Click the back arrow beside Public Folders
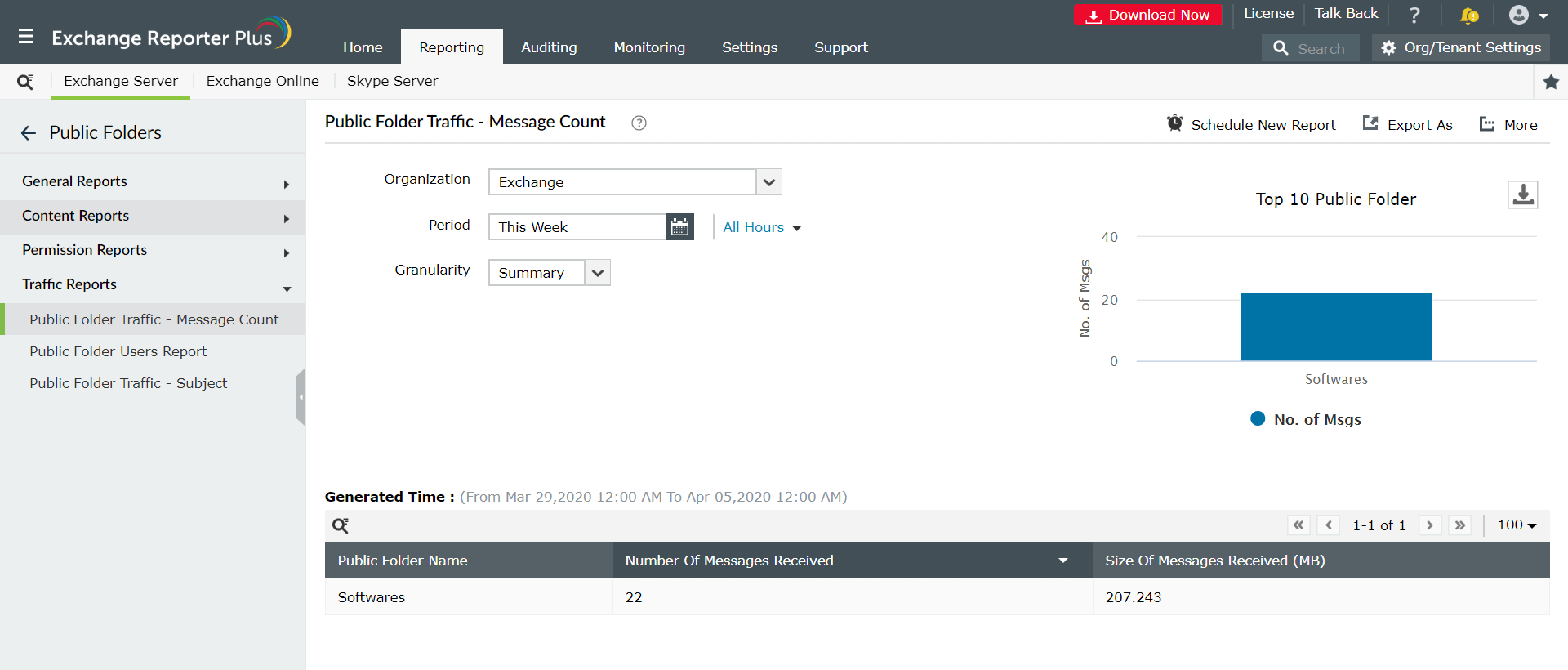The width and height of the screenshot is (1568, 670). 29,133
